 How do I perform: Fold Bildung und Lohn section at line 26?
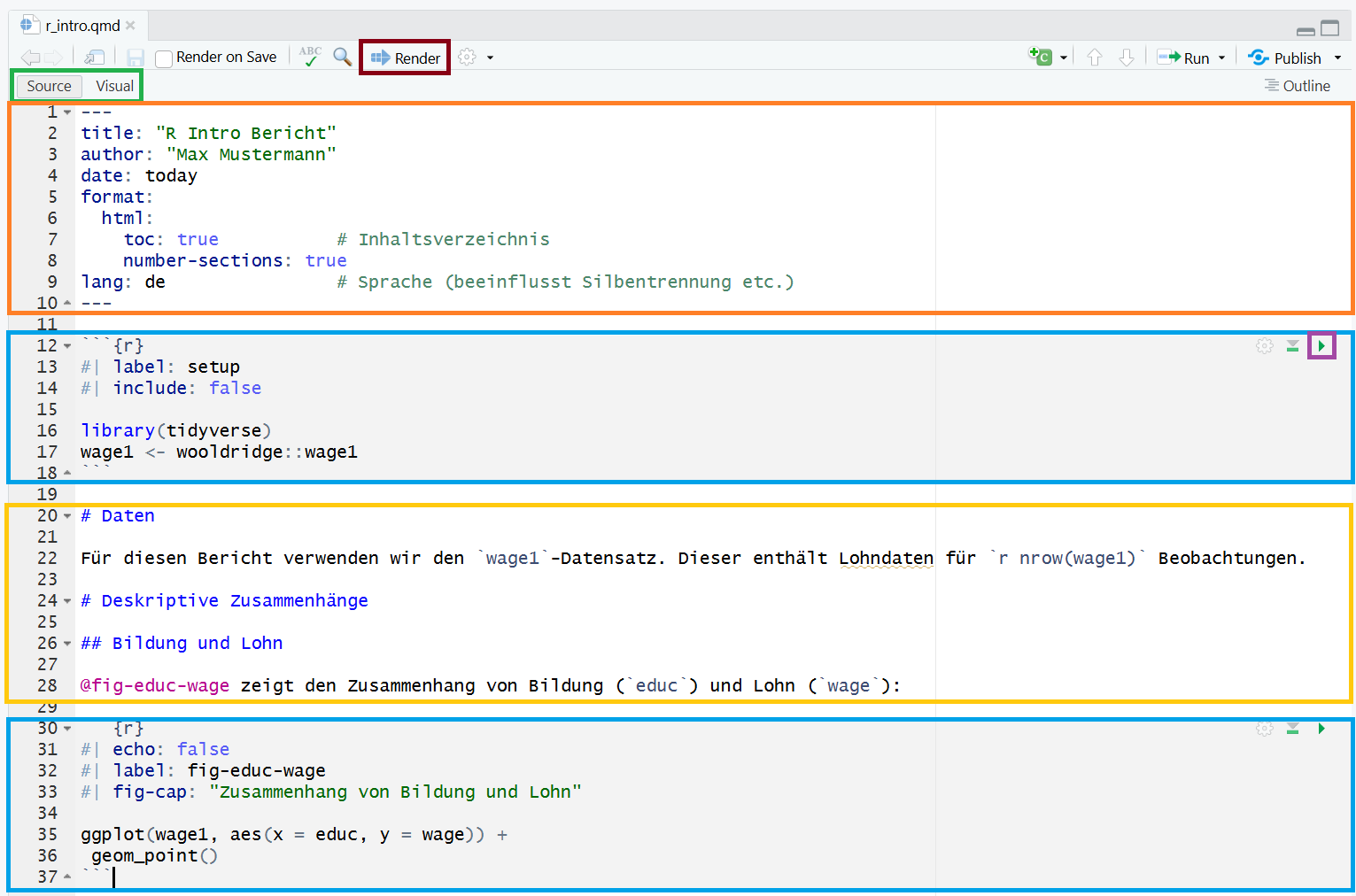67,644
